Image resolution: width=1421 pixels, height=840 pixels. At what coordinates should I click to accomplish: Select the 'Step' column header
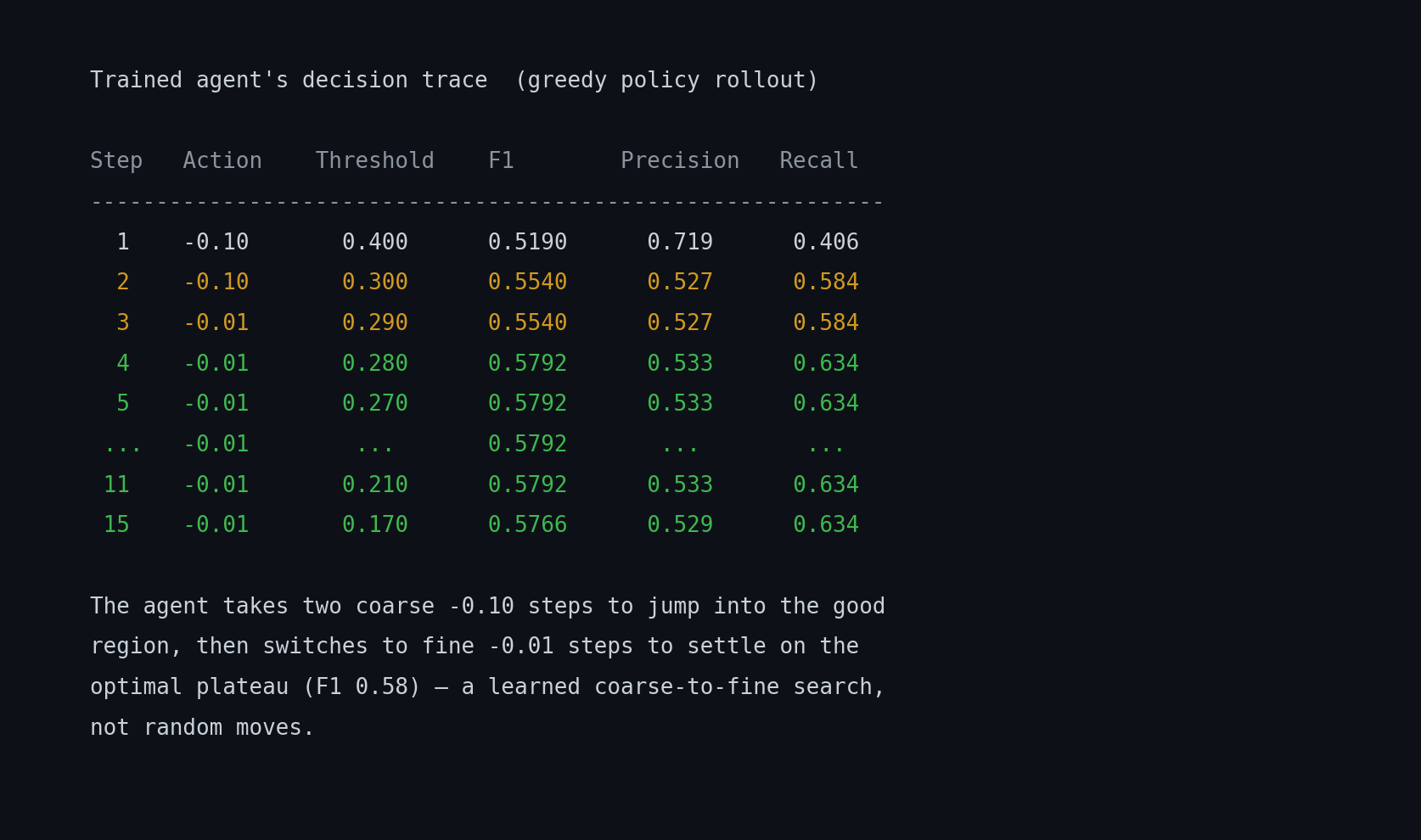point(116,161)
